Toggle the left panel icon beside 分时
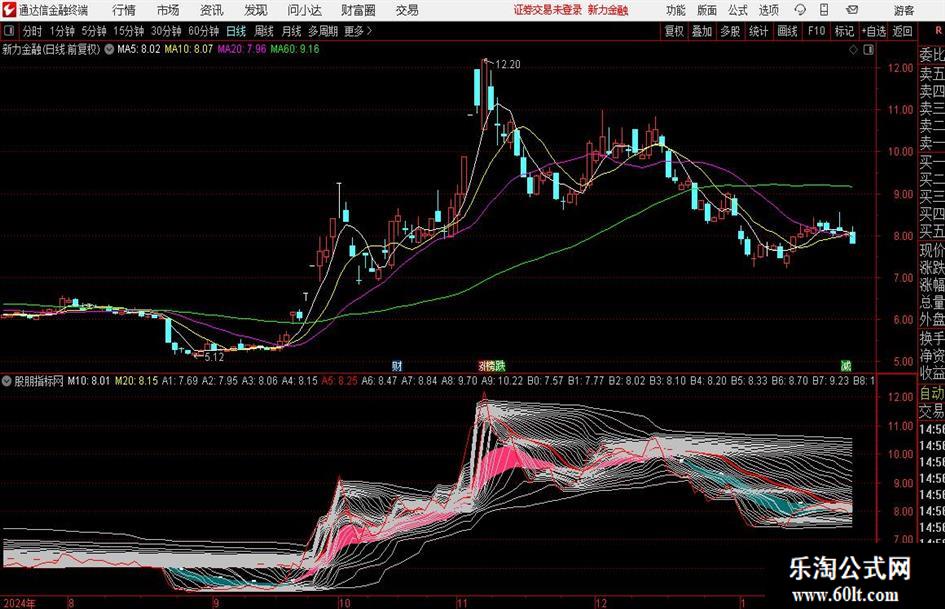The width and height of the screenshot is (945, 609). [x=9, y=31]
